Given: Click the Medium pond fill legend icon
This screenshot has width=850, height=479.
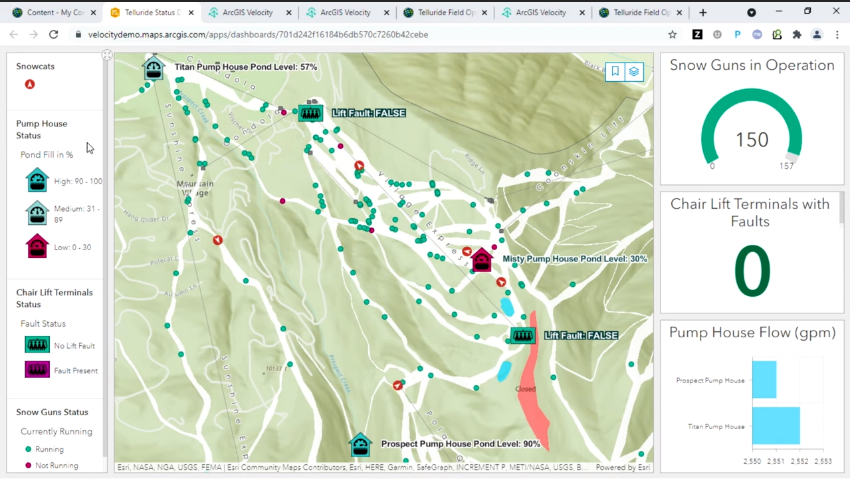Looking at the screenshot, I should tap(37, 213).
